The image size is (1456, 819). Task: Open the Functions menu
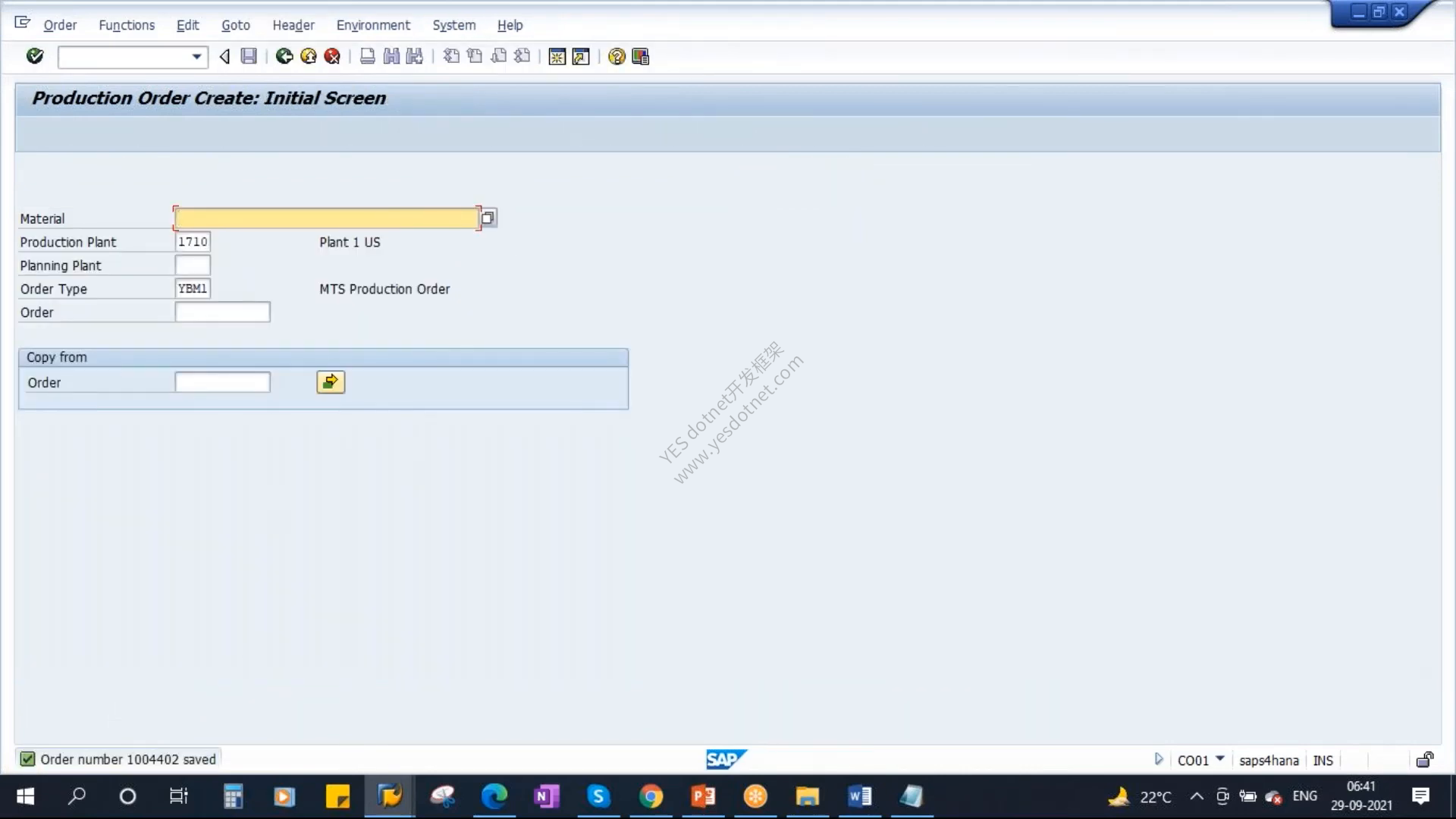click(127, 25)
